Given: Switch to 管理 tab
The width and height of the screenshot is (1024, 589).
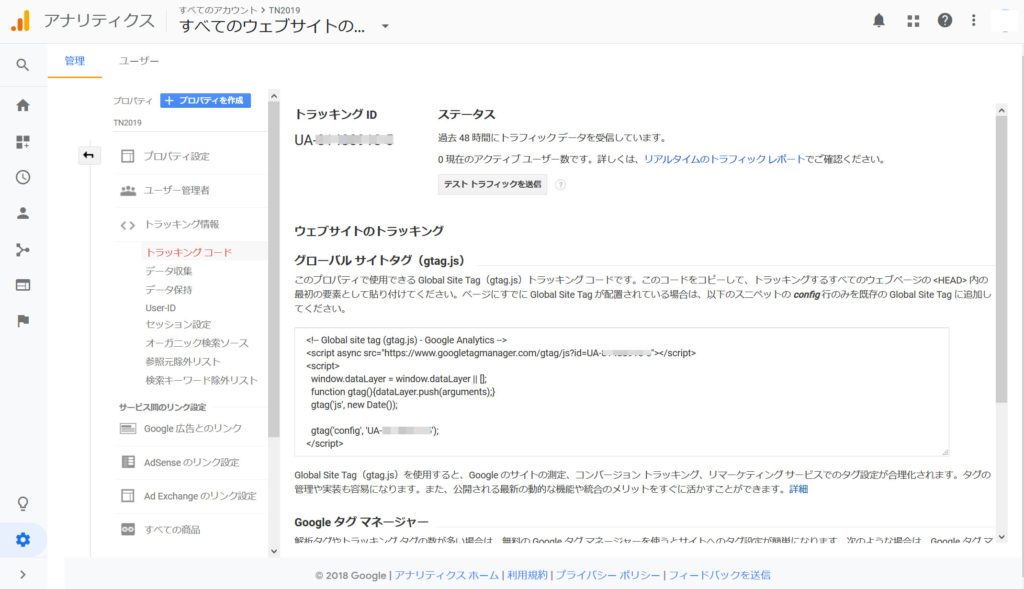Looking at the screenshot, I should [x=74, y=61].
